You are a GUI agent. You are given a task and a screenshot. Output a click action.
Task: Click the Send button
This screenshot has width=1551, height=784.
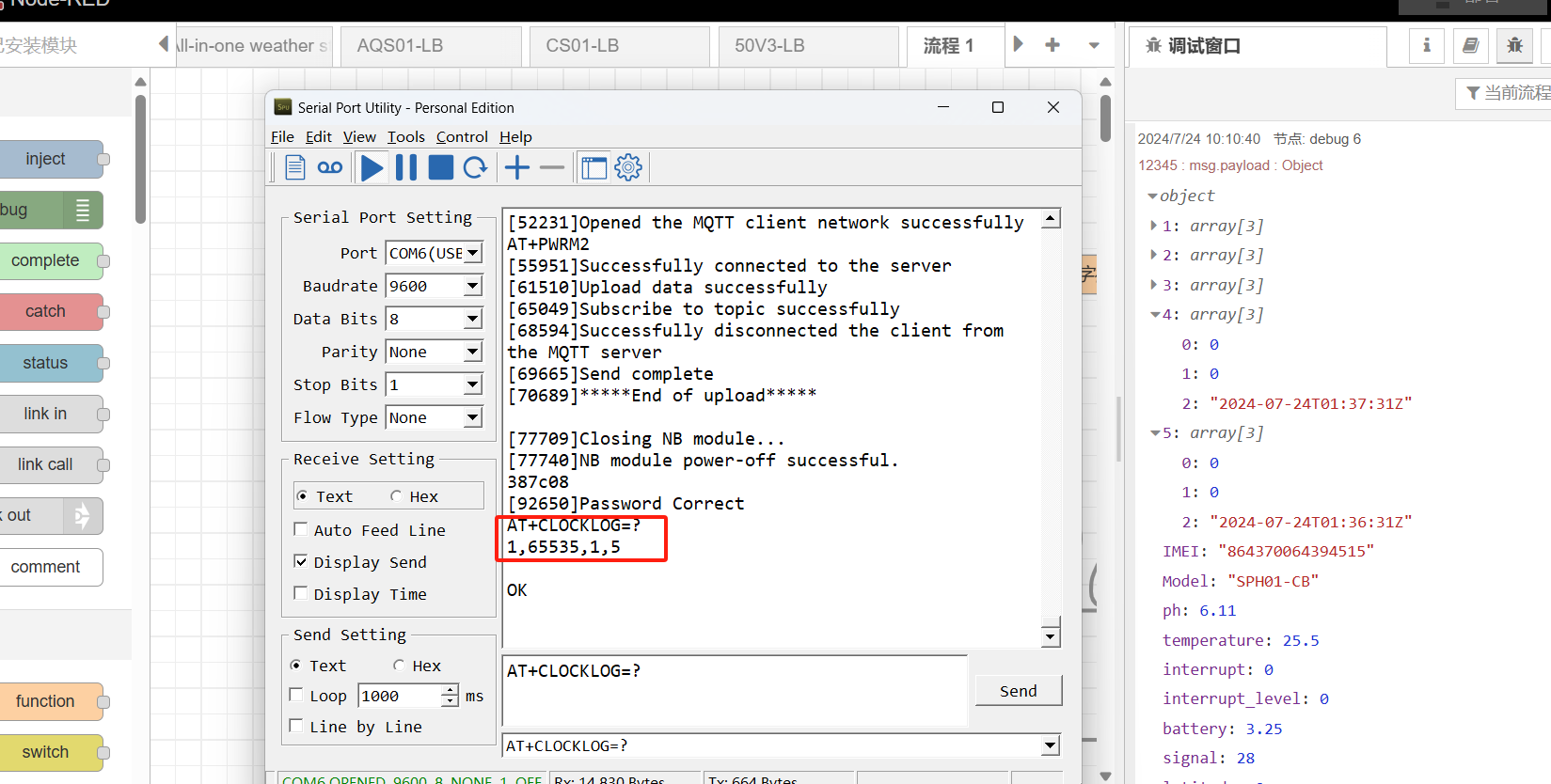[x=1019, y=691]
